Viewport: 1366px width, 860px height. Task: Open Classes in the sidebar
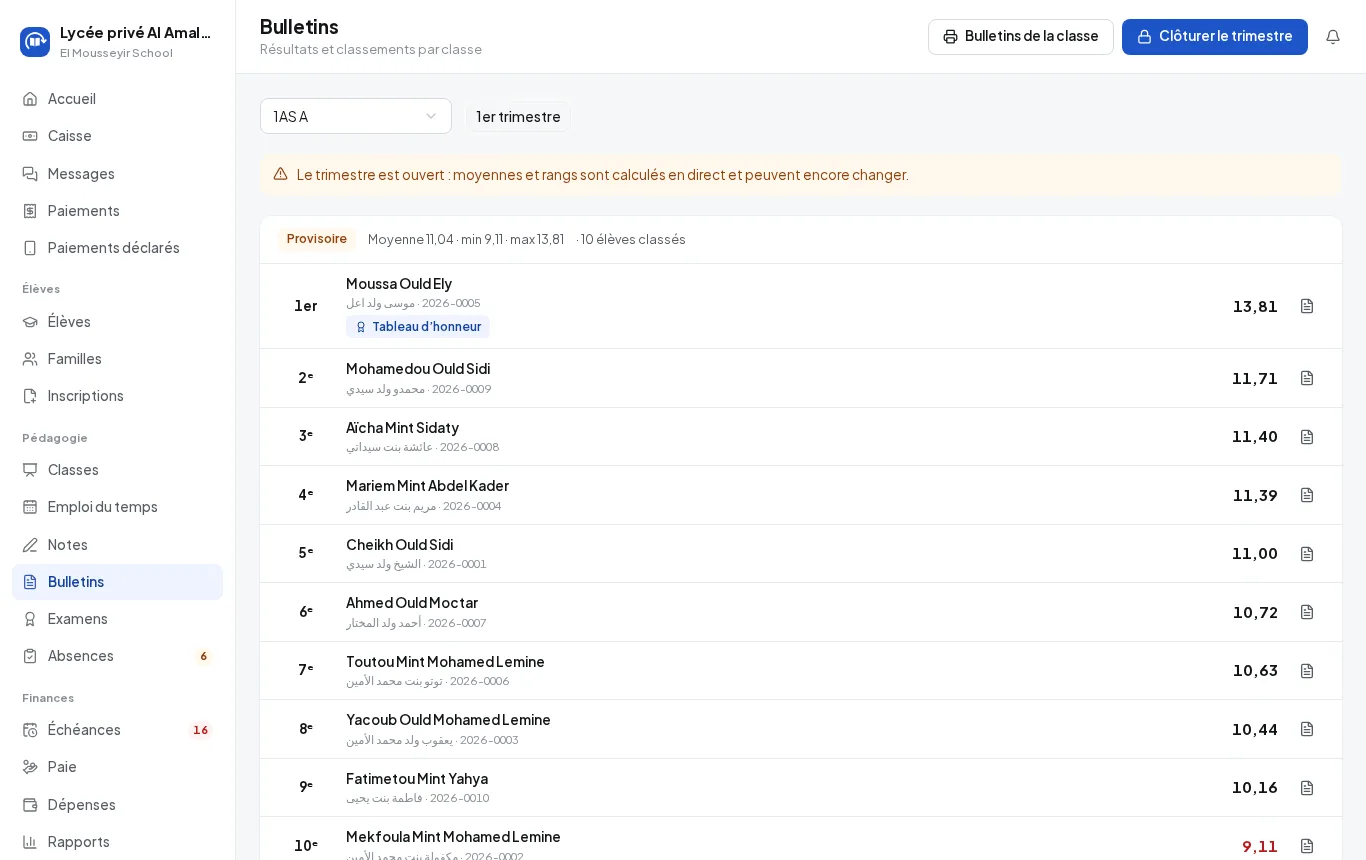tap(117, 470)
